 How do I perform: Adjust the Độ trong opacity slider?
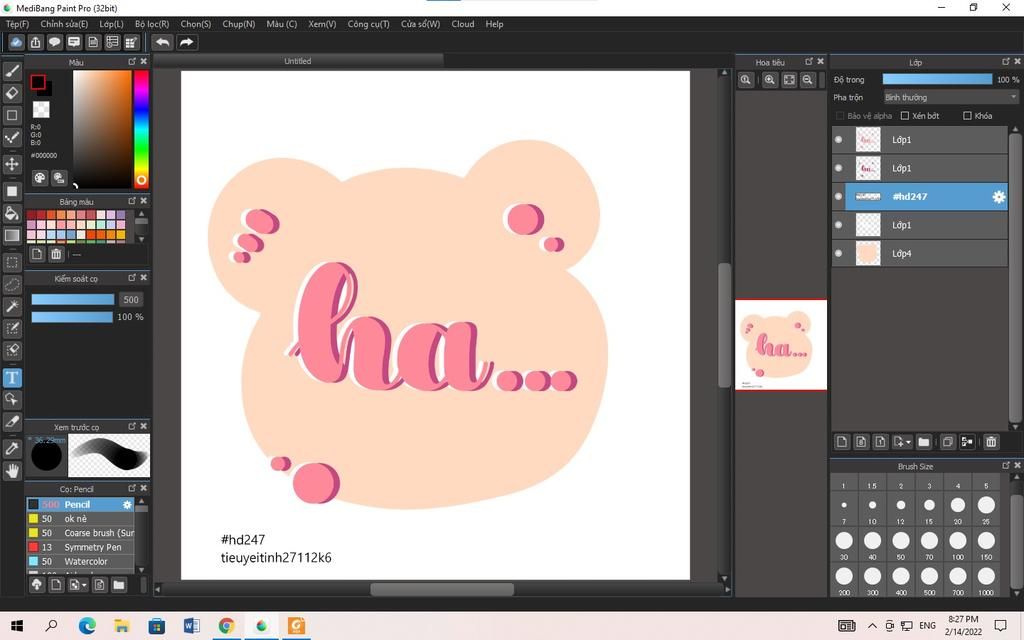(x=937, y=79)
